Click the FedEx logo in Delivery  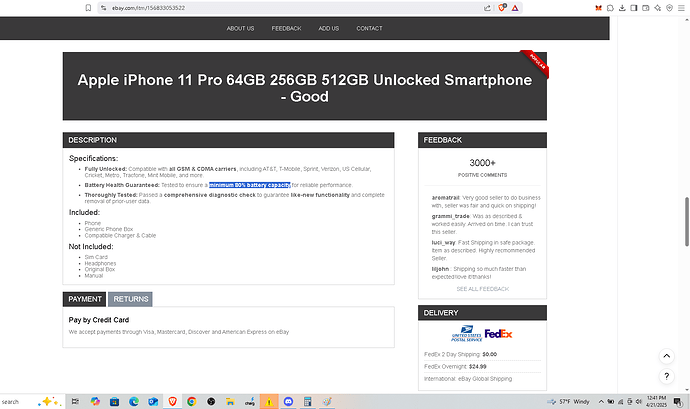498,334
